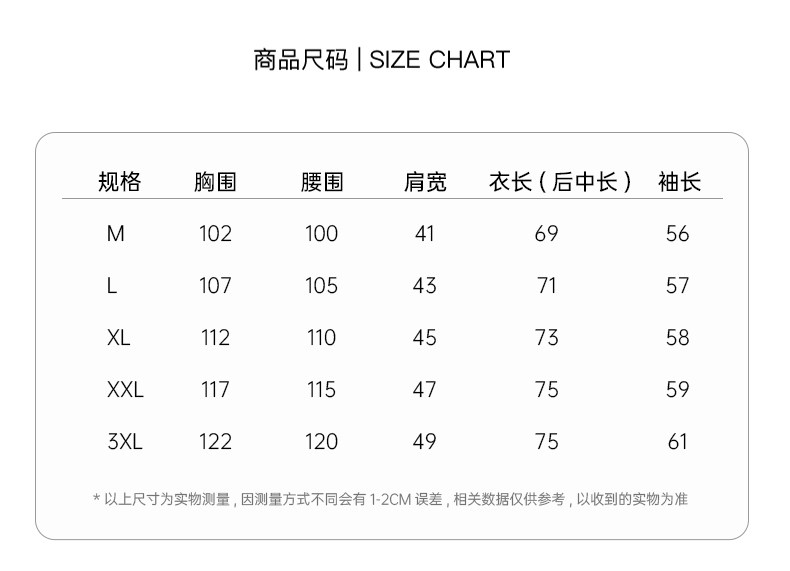Select chest value 122 in the 3XL row
Viewport: 790px width, 571px height.
click(215, 442)
